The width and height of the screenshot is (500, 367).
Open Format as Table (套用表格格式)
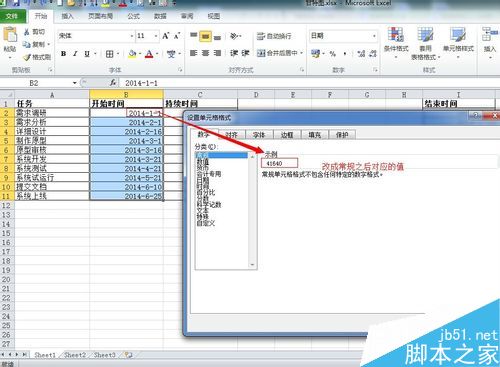tap(425, 43)
